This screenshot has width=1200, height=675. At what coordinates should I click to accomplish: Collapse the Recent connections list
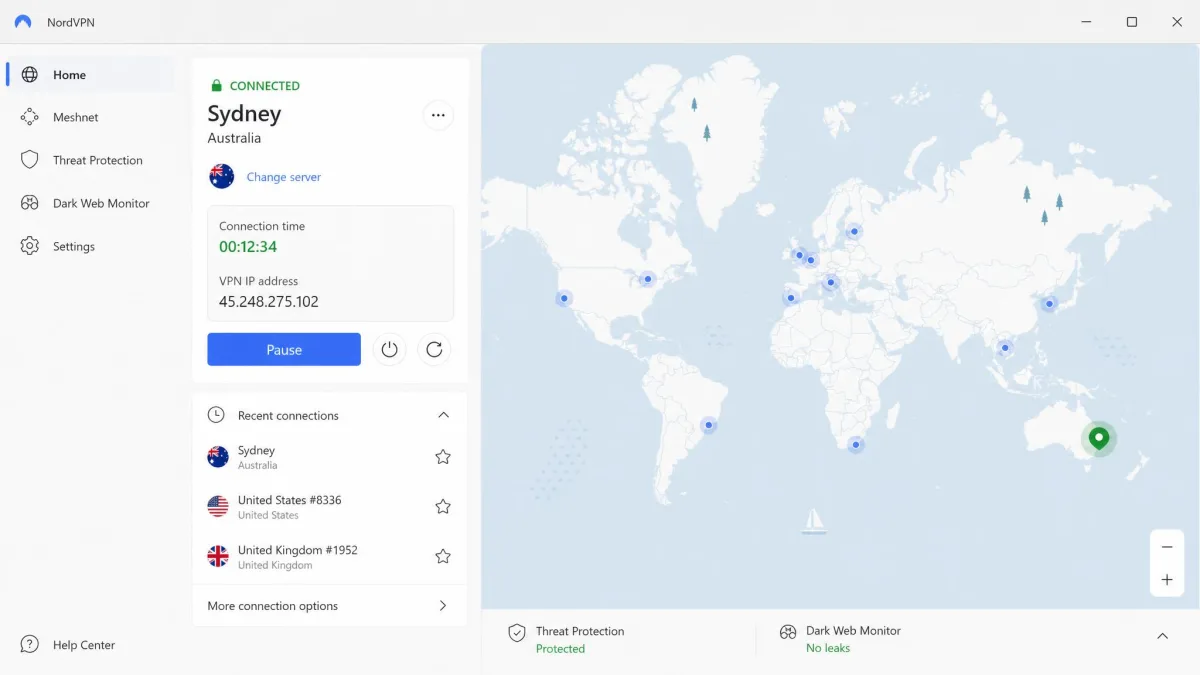point(444,415)
